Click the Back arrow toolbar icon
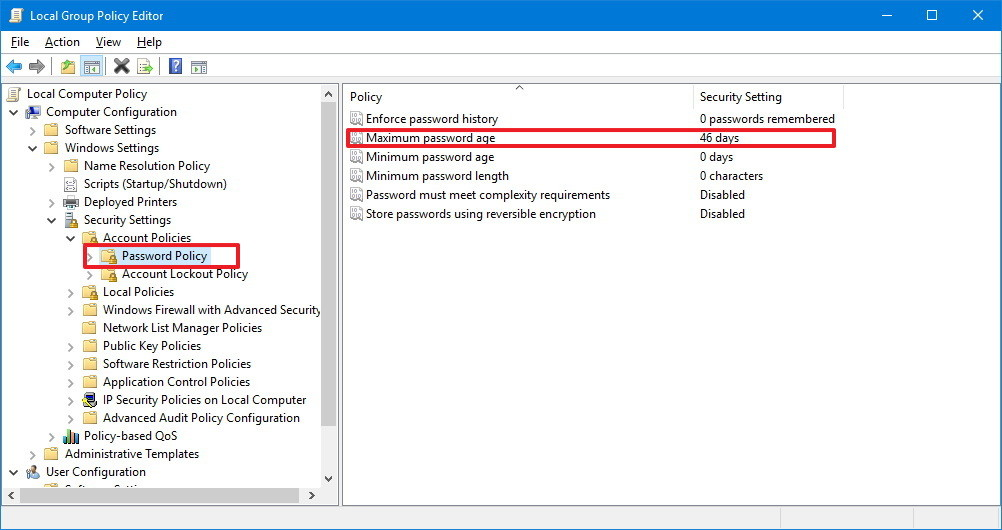Image resolution: width=1002 pixels, height=530 pixels. pyautogui.click(x=14, y=67)
